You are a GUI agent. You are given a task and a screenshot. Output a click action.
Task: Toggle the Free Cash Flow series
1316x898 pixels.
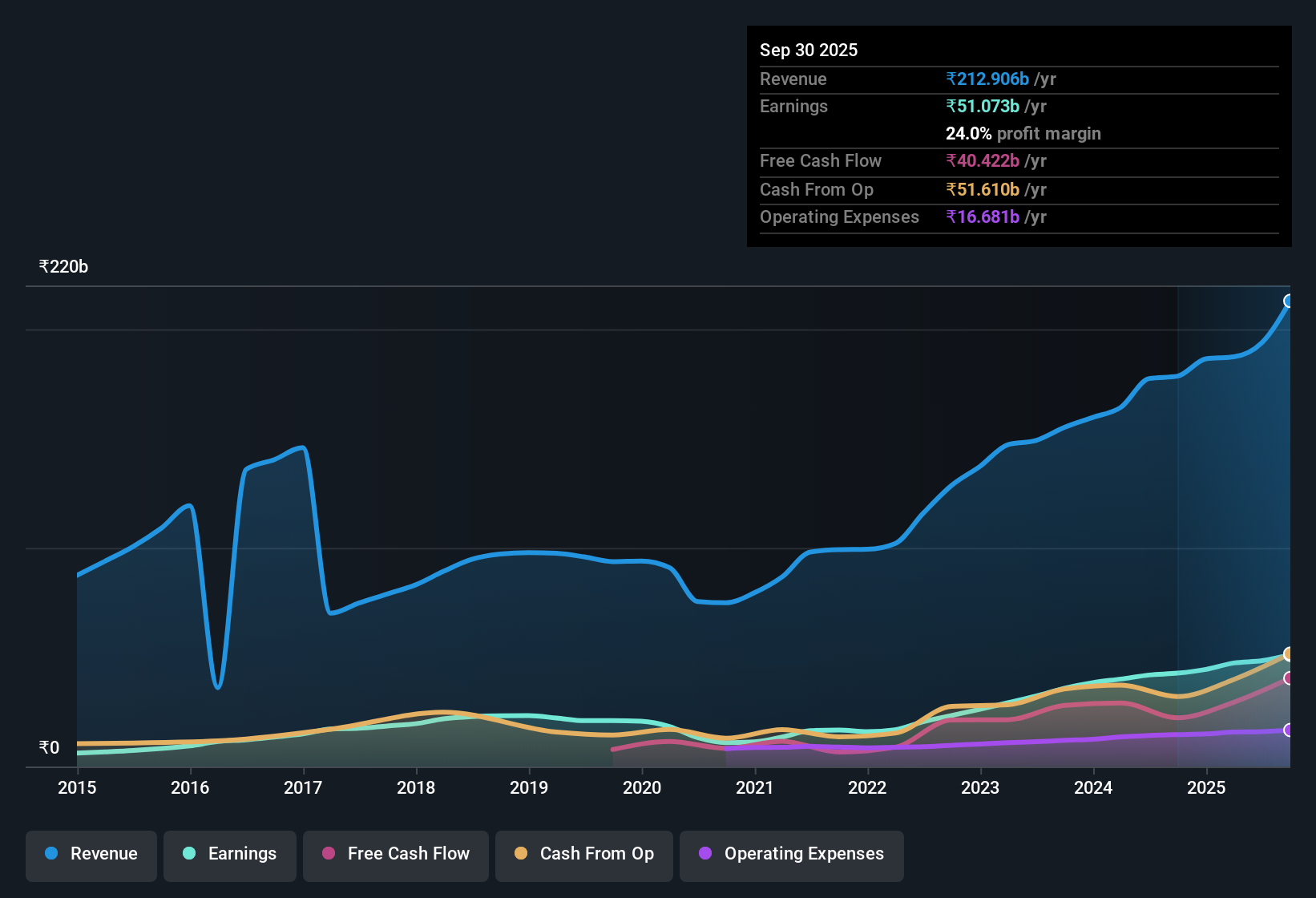click(x=395, y=854)
